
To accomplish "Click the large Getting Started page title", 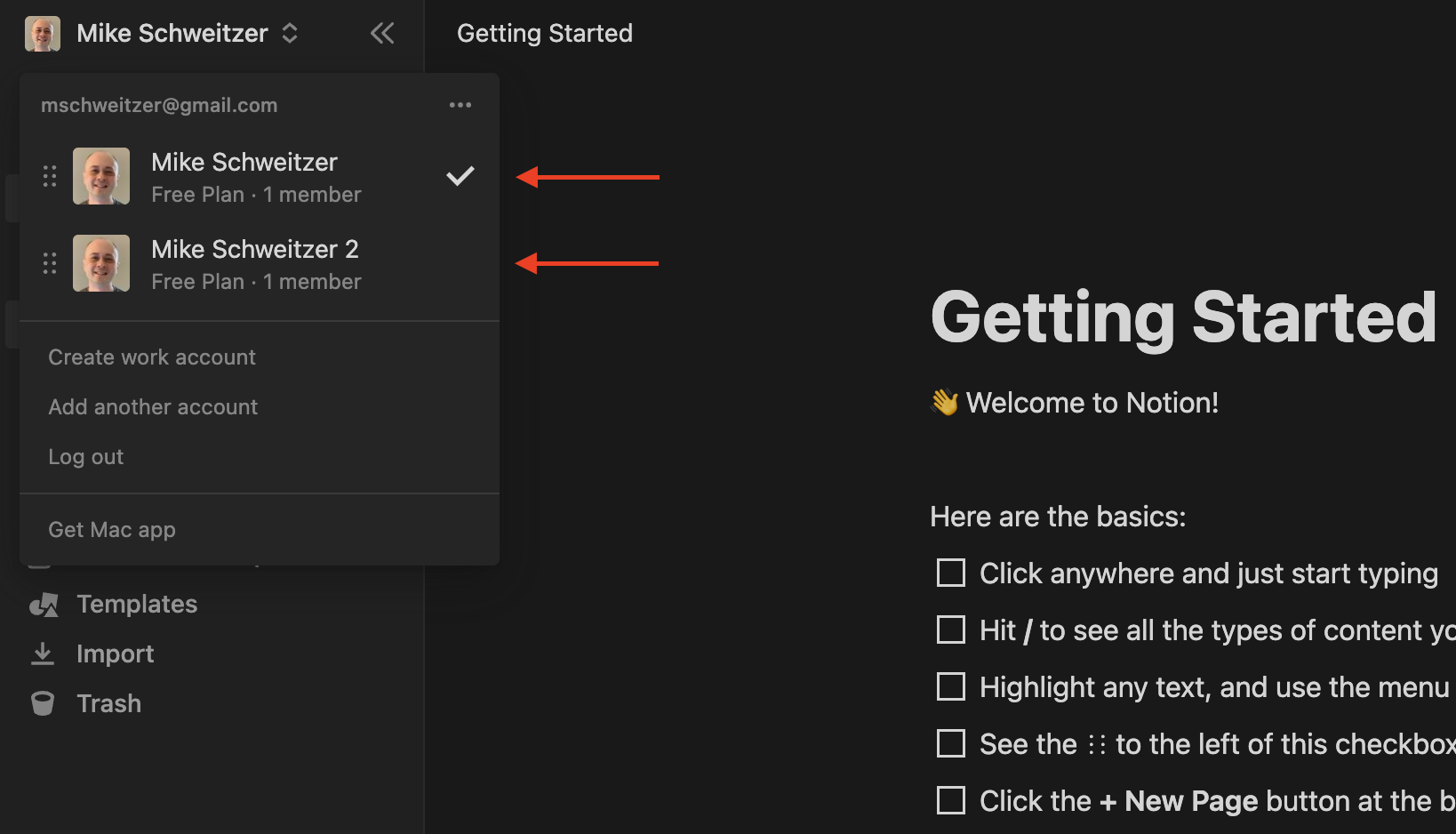I will coord(1183,317).
